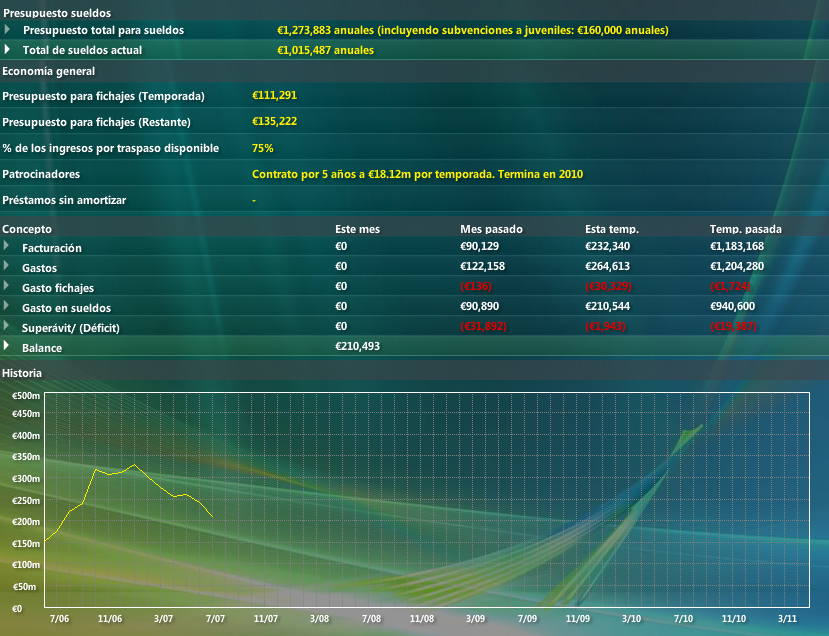
Task: Select the Presupuesto para fichajes (Temporada) label
Action: [x=103, y=96]
